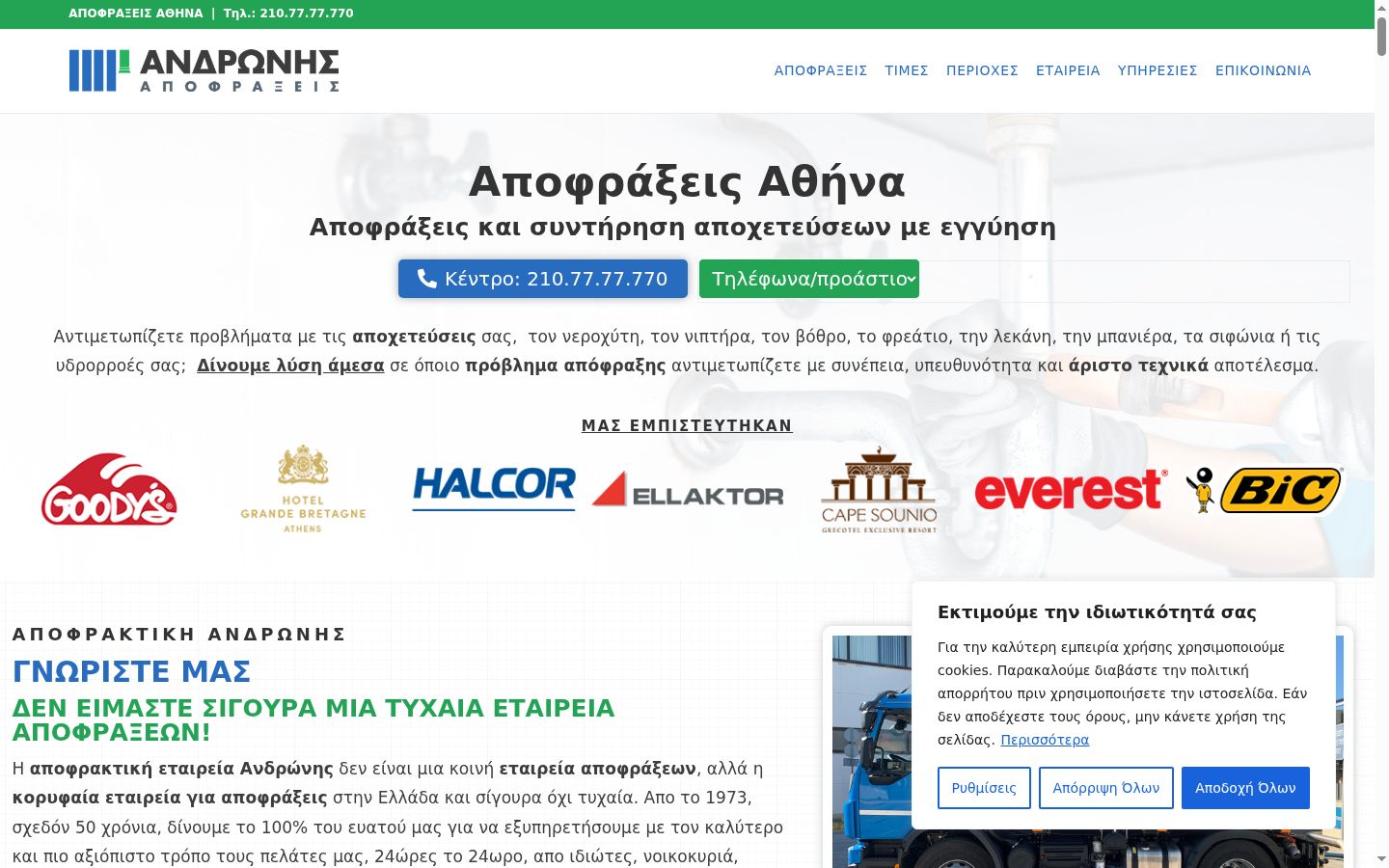Viewport: 1389px width, 868px height.
Task: Click the scrollbar up arrow
Action: pos(1381,8)
